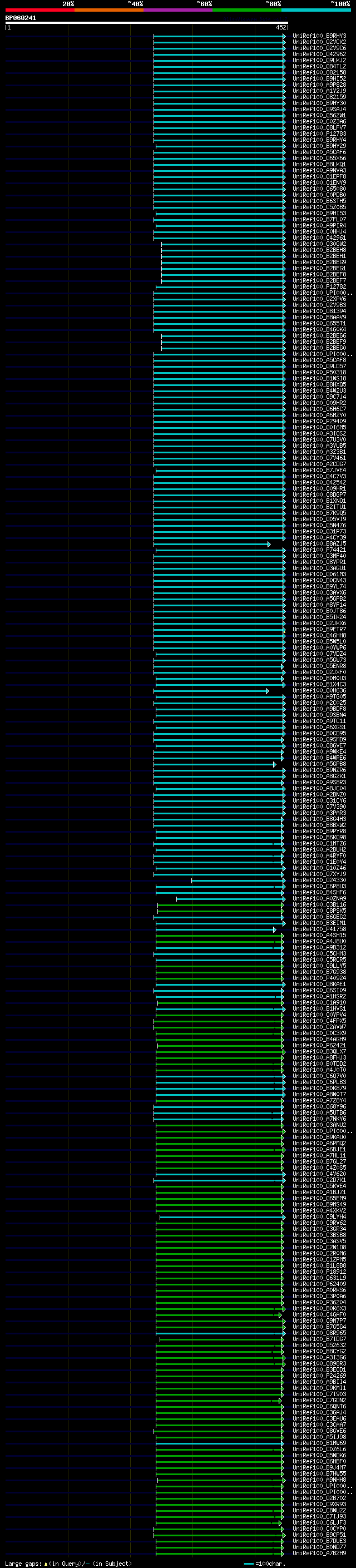Select the UniRef100_A7B2H9 label
356x1568 pixels.
tap(319, 1553)
